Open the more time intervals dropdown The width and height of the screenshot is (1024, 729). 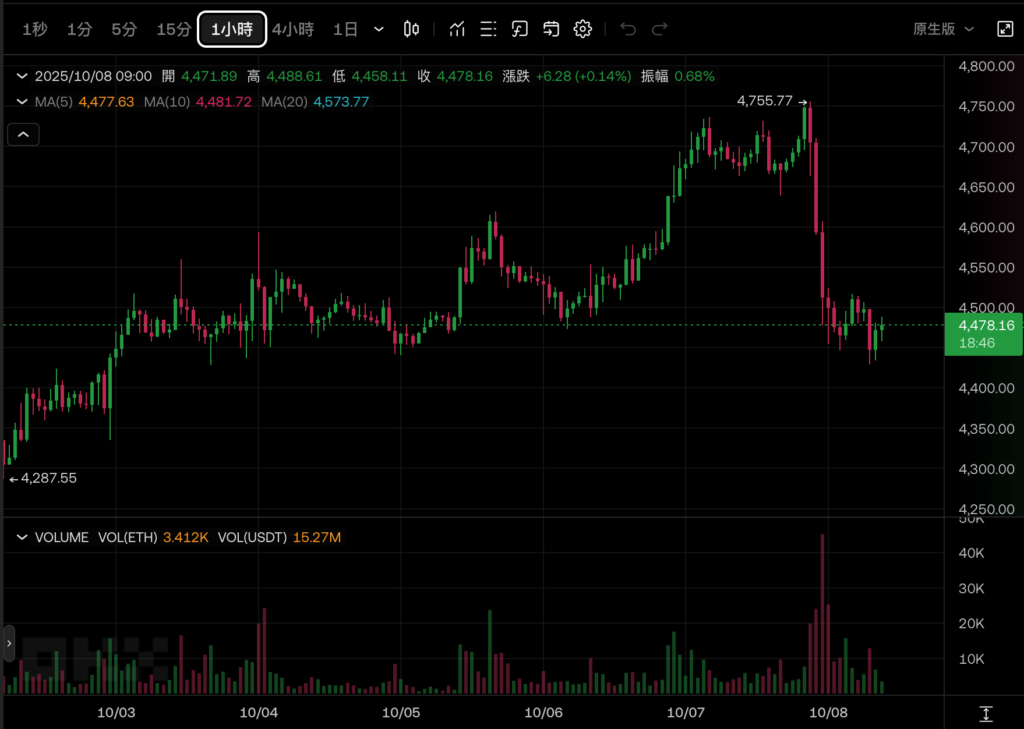point(379,29)
